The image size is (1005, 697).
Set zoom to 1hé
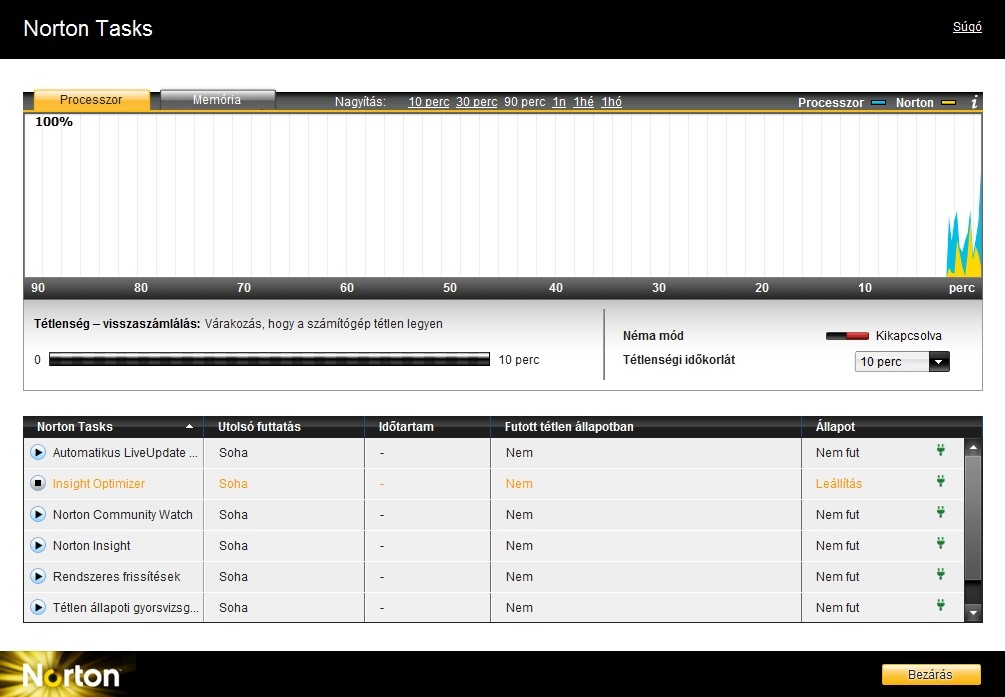(x=583, y=102)
